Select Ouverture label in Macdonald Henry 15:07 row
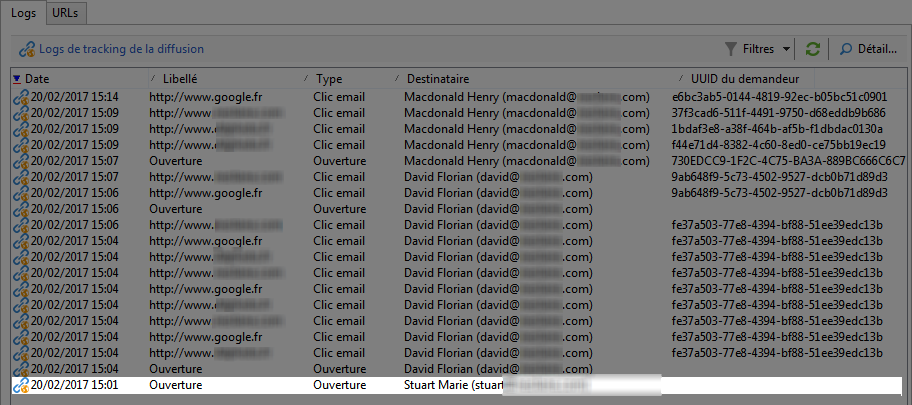Viewport: 912px width, 405px height. [176, 161]
